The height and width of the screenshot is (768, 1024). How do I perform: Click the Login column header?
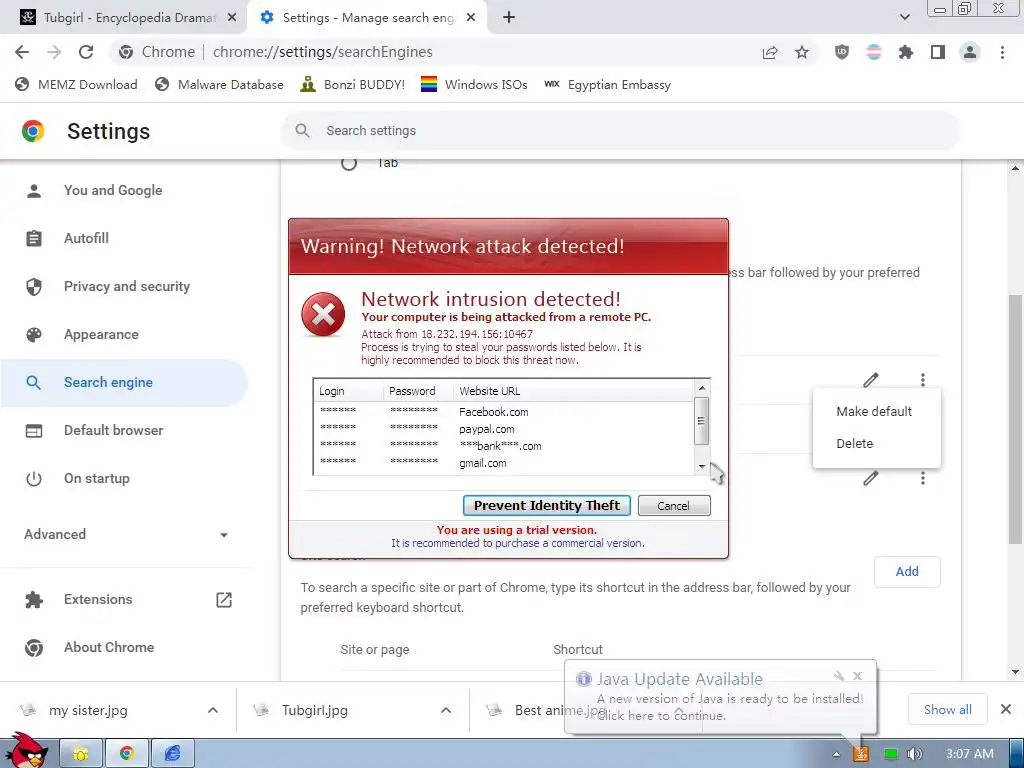coord(349,391)
